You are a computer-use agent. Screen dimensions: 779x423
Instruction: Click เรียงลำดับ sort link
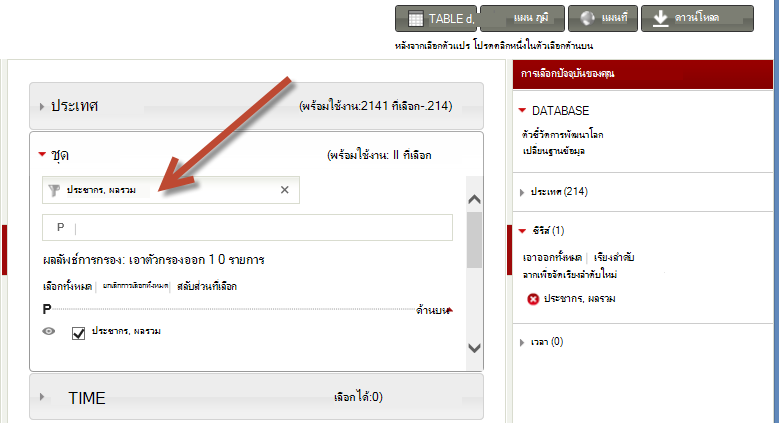(614, 257)
